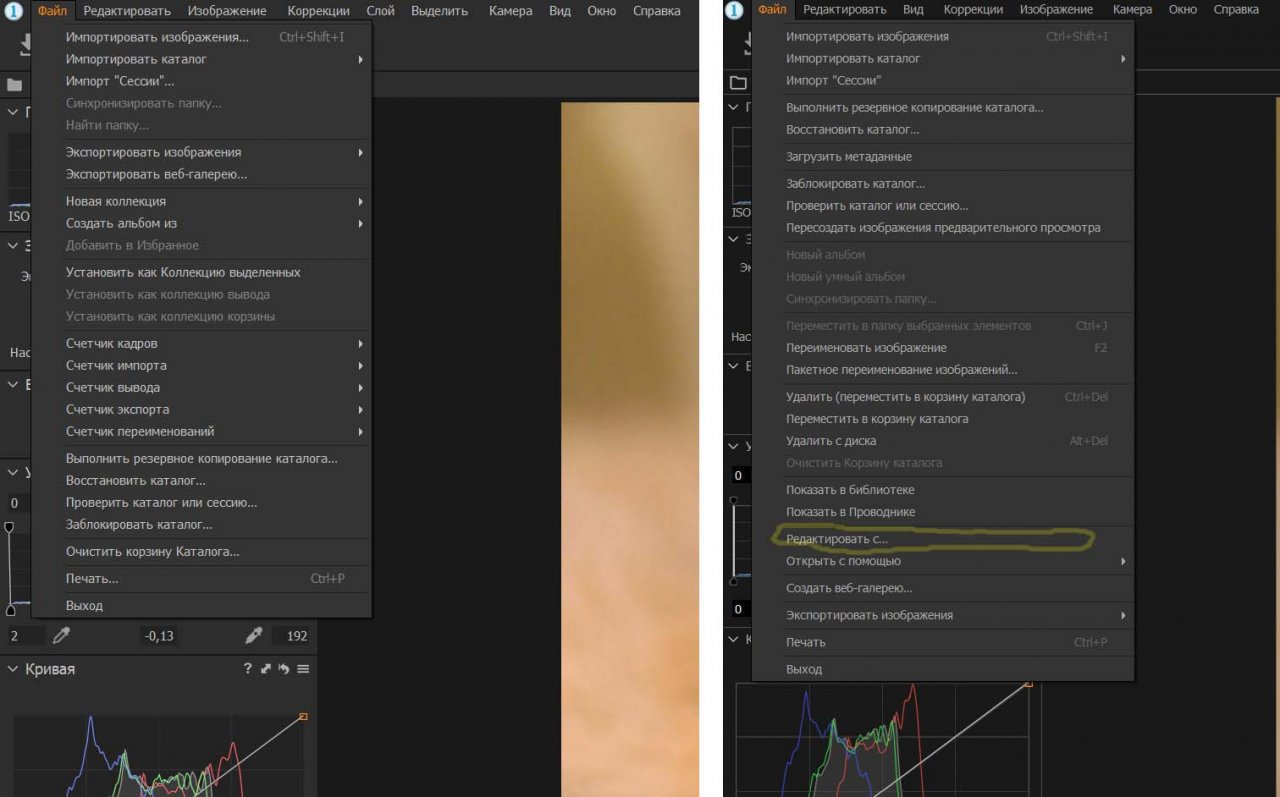The height and width of the screenshot is (797, 1280).
Task: Pick highlight point eyedropper beside the 192 field
Action: coord(254,635)
